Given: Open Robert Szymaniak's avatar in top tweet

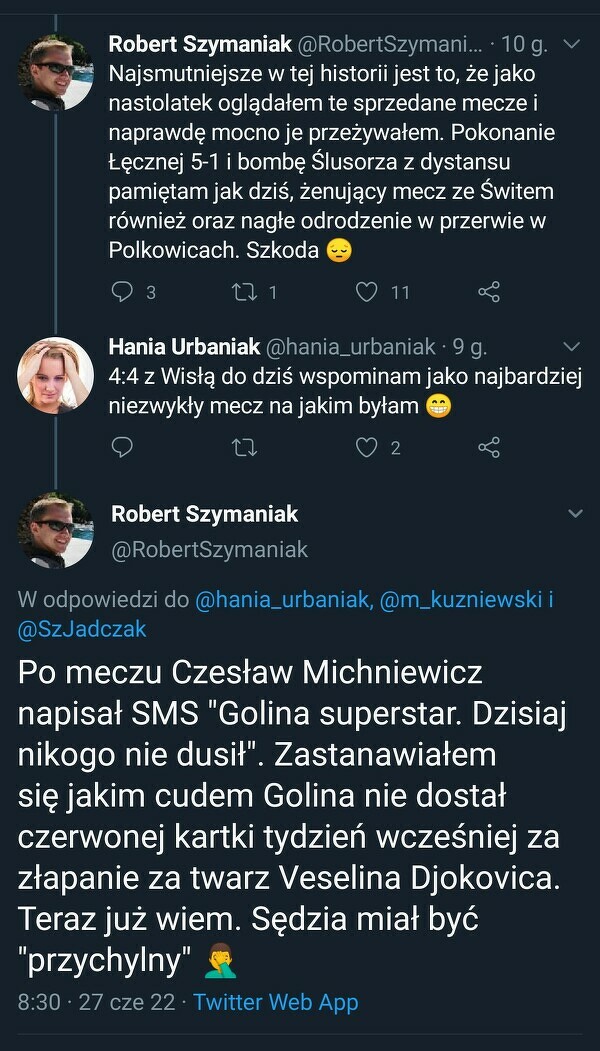Looking at the screenshot, I should 55,73.
